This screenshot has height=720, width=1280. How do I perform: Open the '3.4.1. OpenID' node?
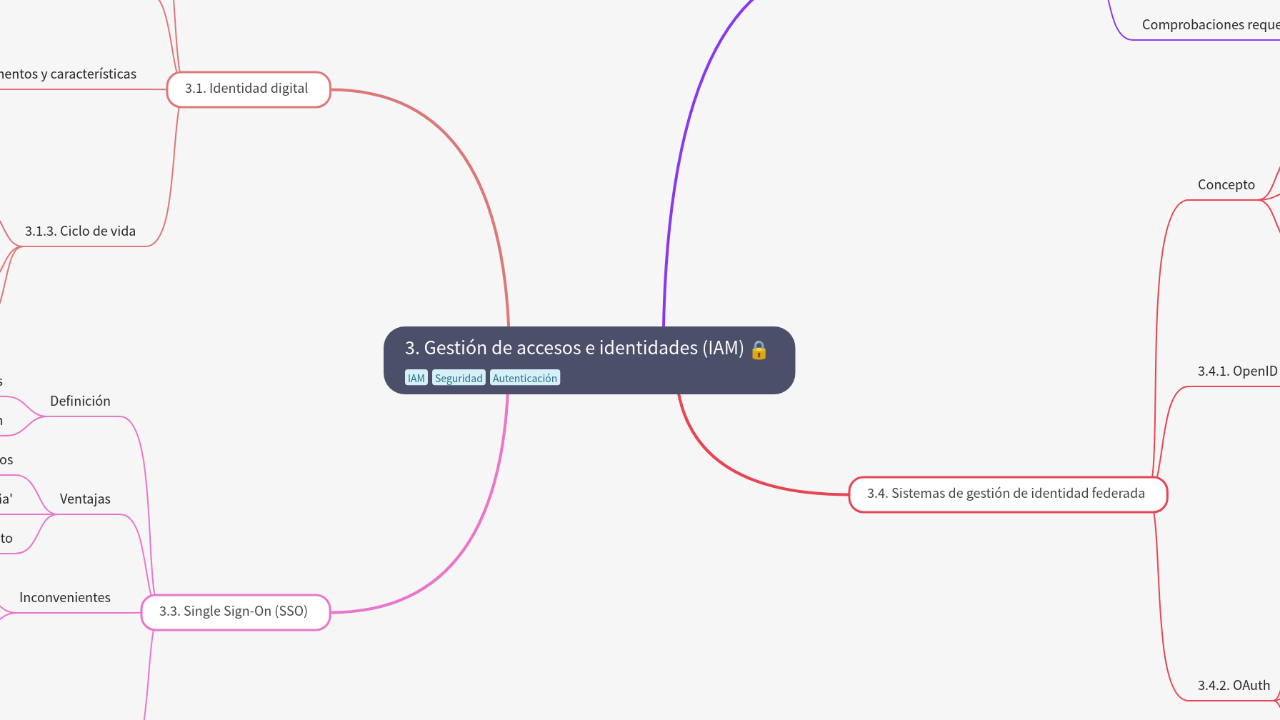pyautogui.click(x=1237, y=370)
